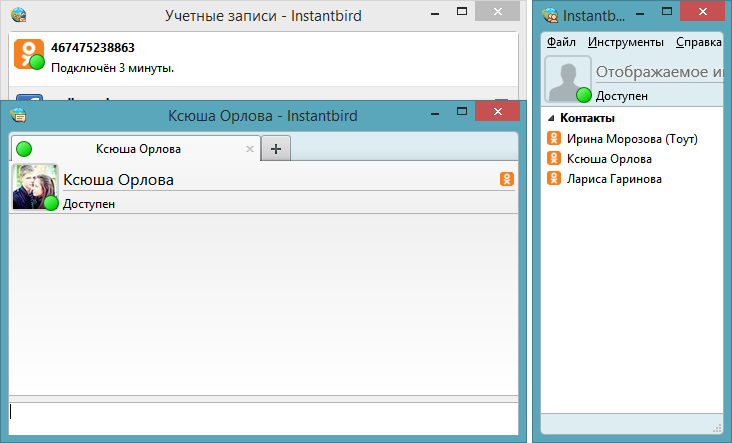The height and width of the screenshot is (443, 732).
Task: Click Instantbird icon in Accounts window title bar
Action: pos(19,15)
